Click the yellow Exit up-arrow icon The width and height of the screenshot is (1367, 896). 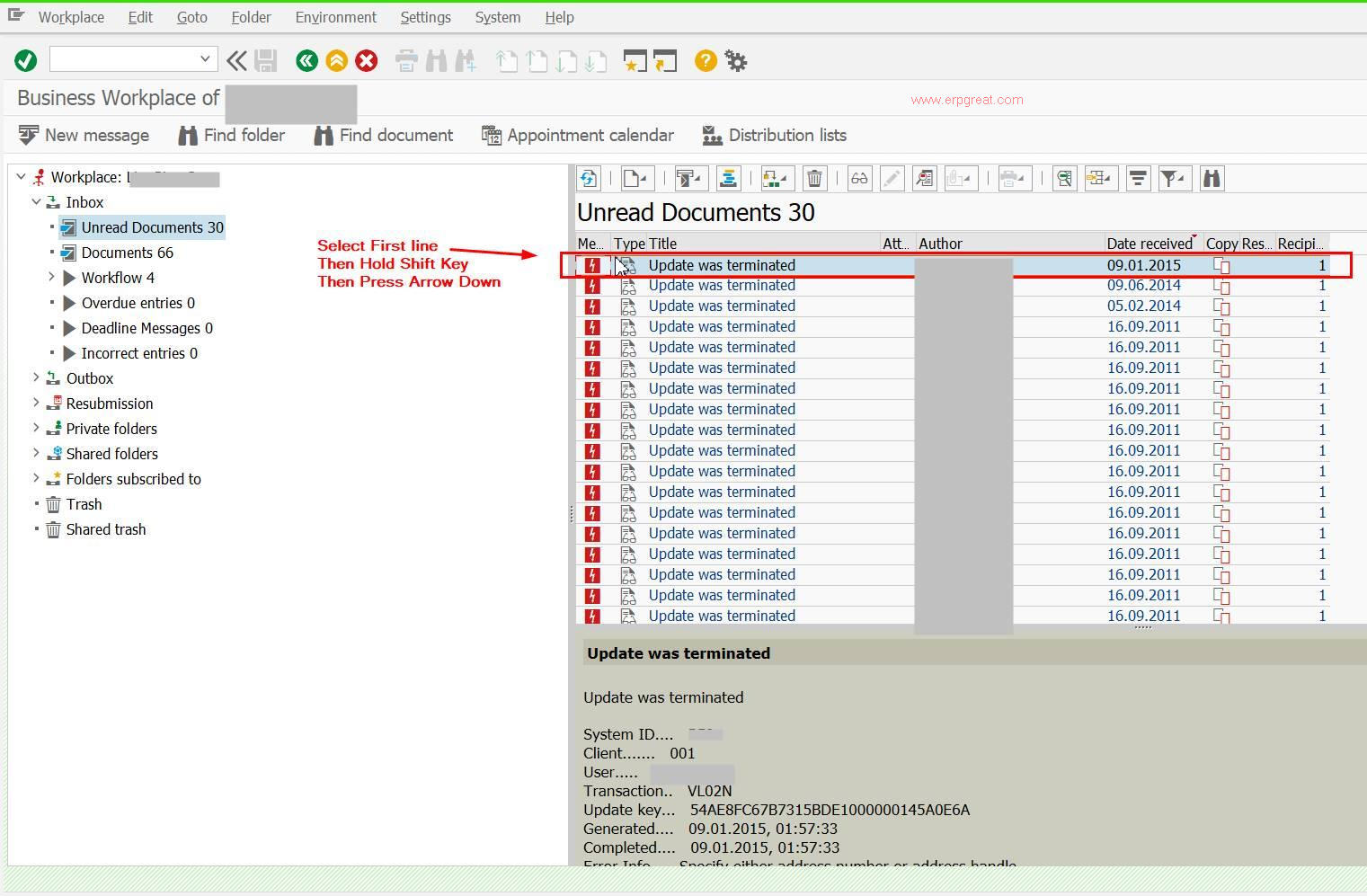click(x=336, y=61)
